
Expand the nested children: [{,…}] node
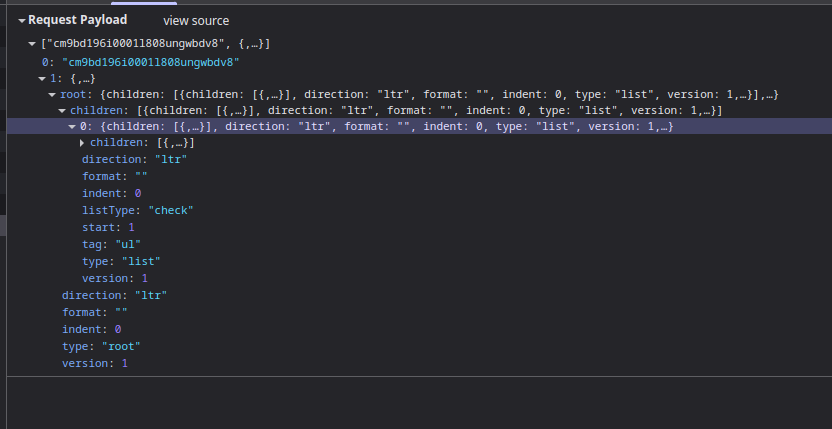pyautogui.click(x=82, y=143)
